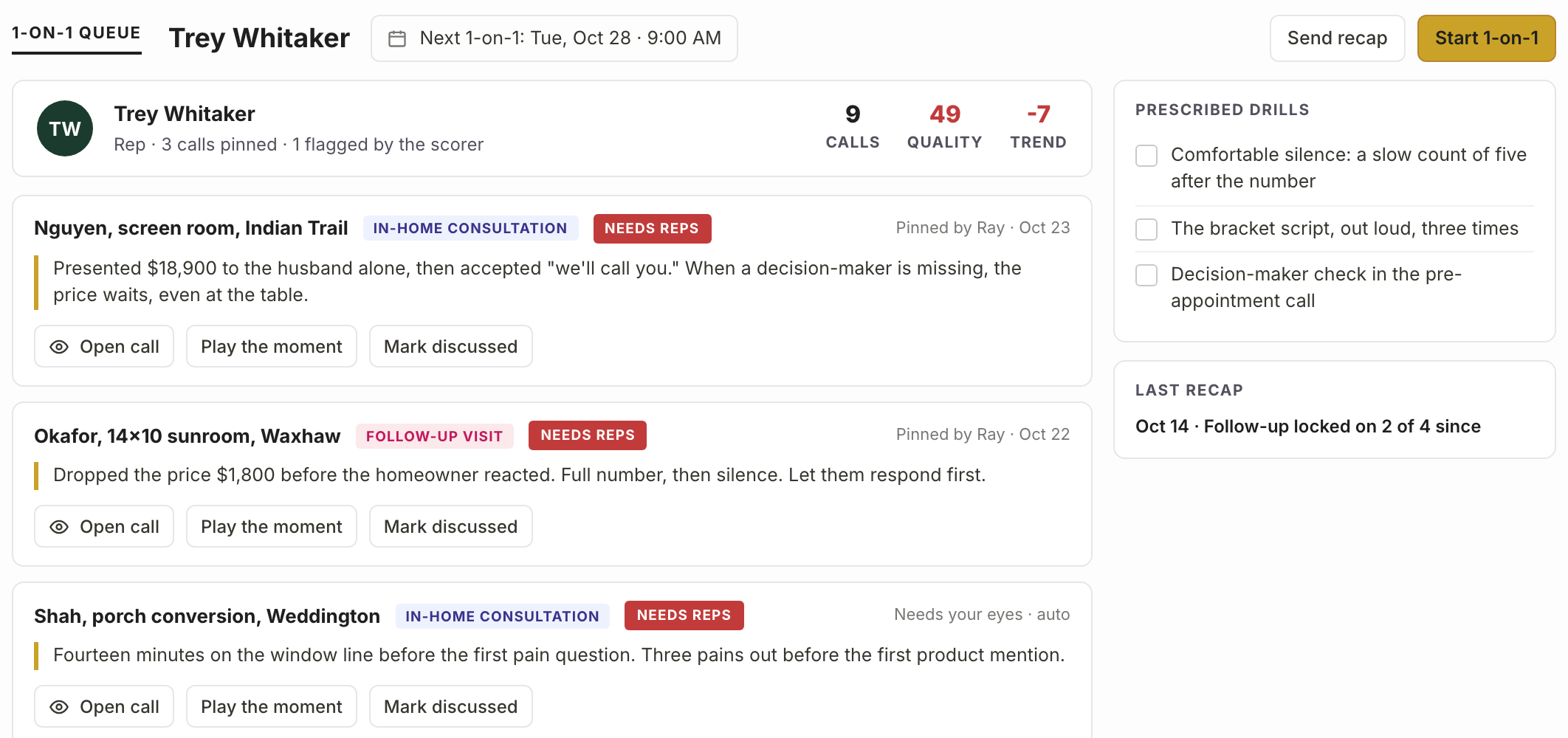Click the Okafor, 14×10 sunroom, Waxhaw title
Screen dimensions: 1568x738
pos(187,436)
